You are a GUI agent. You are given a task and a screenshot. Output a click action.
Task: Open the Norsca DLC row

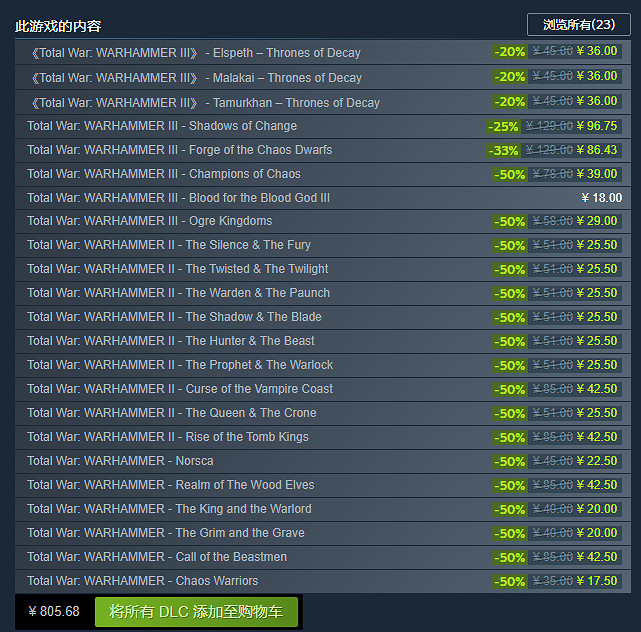click(120, 461)
